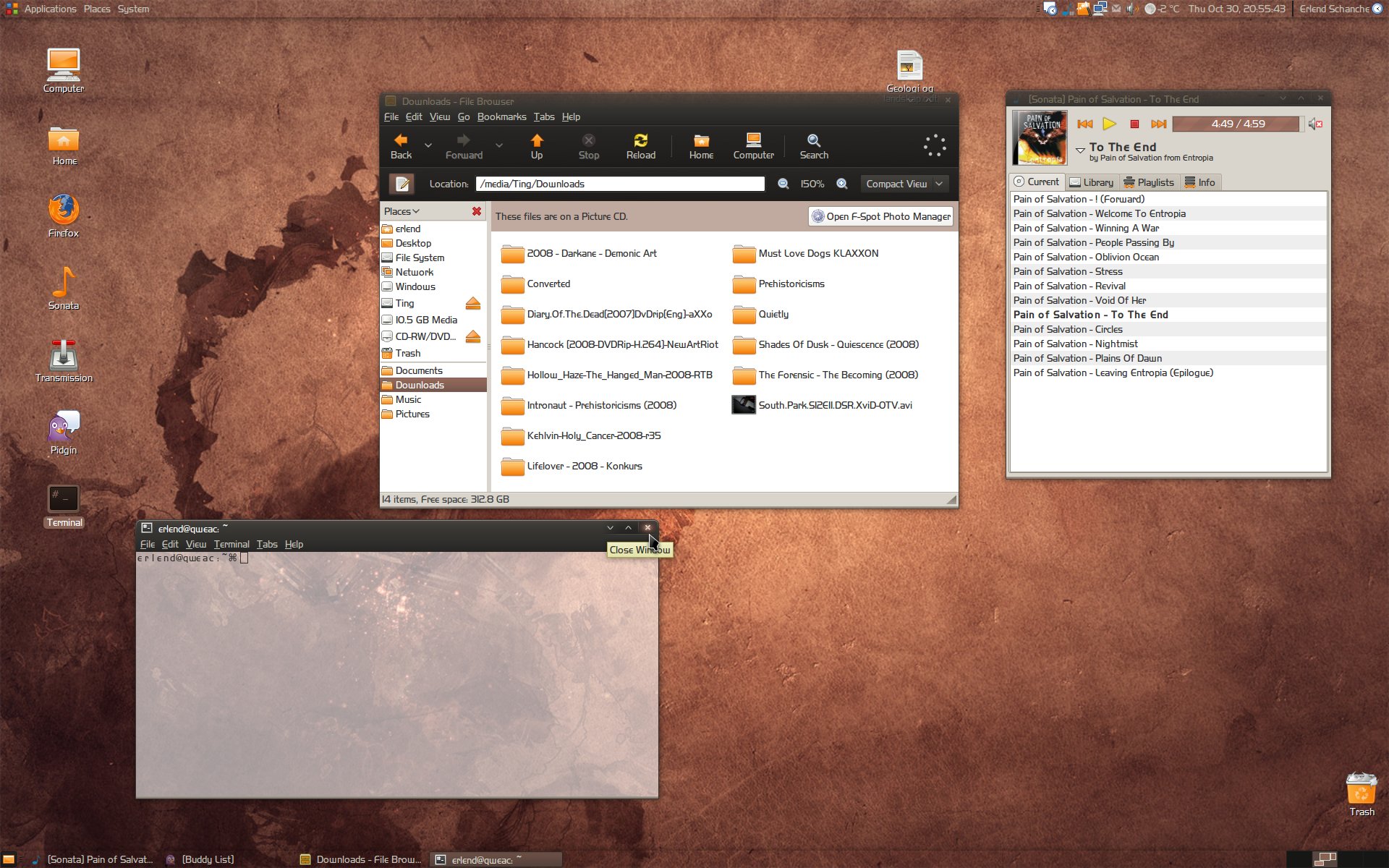Open Pidgin desktop icon

pyautogui.click(x=64, y=433)
